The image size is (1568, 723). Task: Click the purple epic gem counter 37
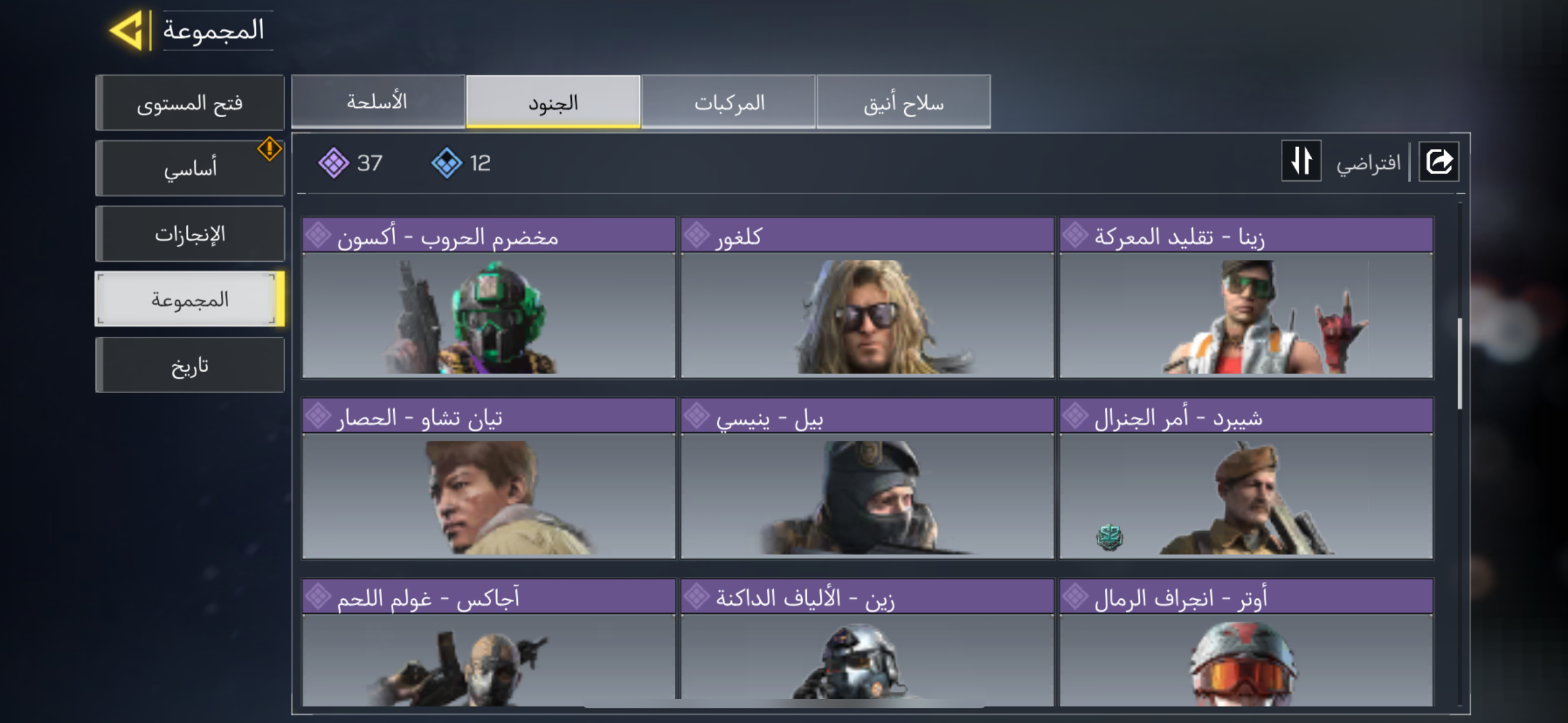350,163
